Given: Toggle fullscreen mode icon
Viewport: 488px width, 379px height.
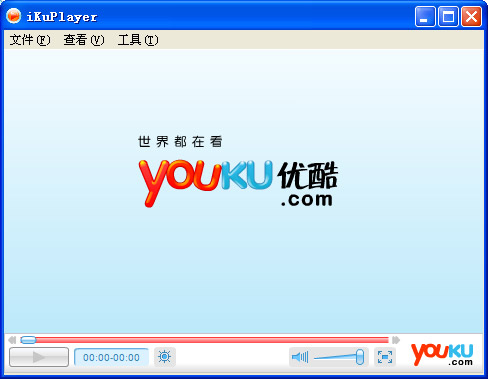Looking at the screenshot, I should (x=385, y=357).
